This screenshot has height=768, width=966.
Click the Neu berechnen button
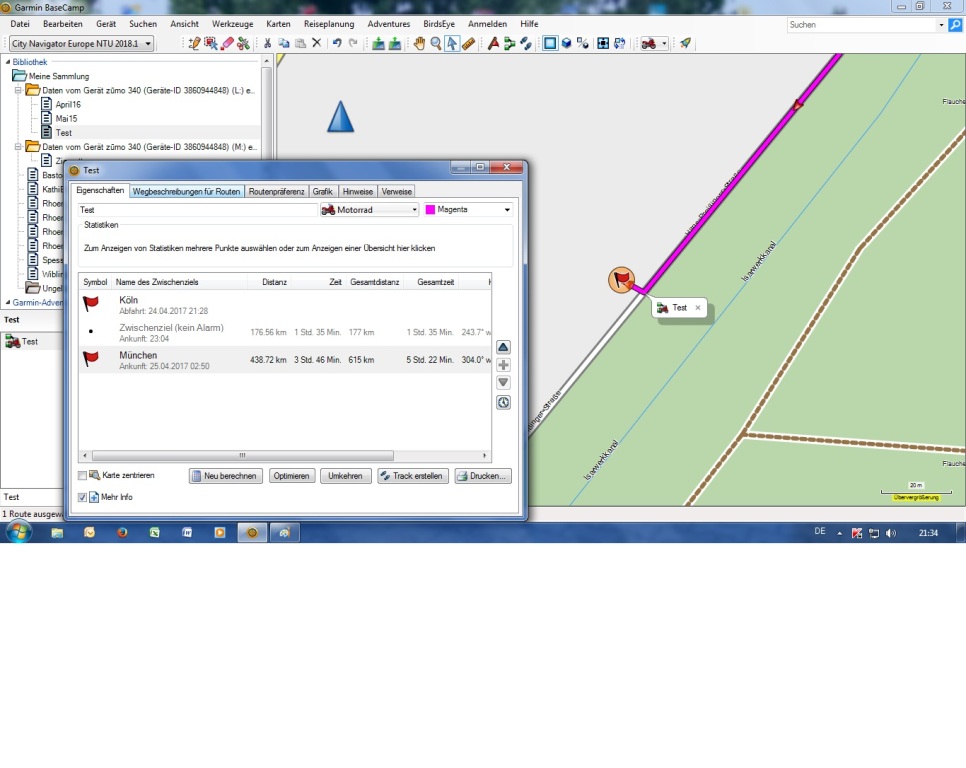click(226, 476)
